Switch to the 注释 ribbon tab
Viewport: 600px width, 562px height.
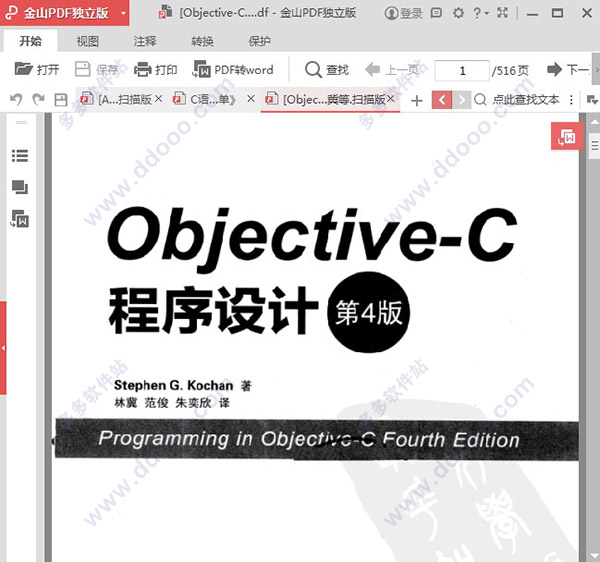tap(145, 41)
